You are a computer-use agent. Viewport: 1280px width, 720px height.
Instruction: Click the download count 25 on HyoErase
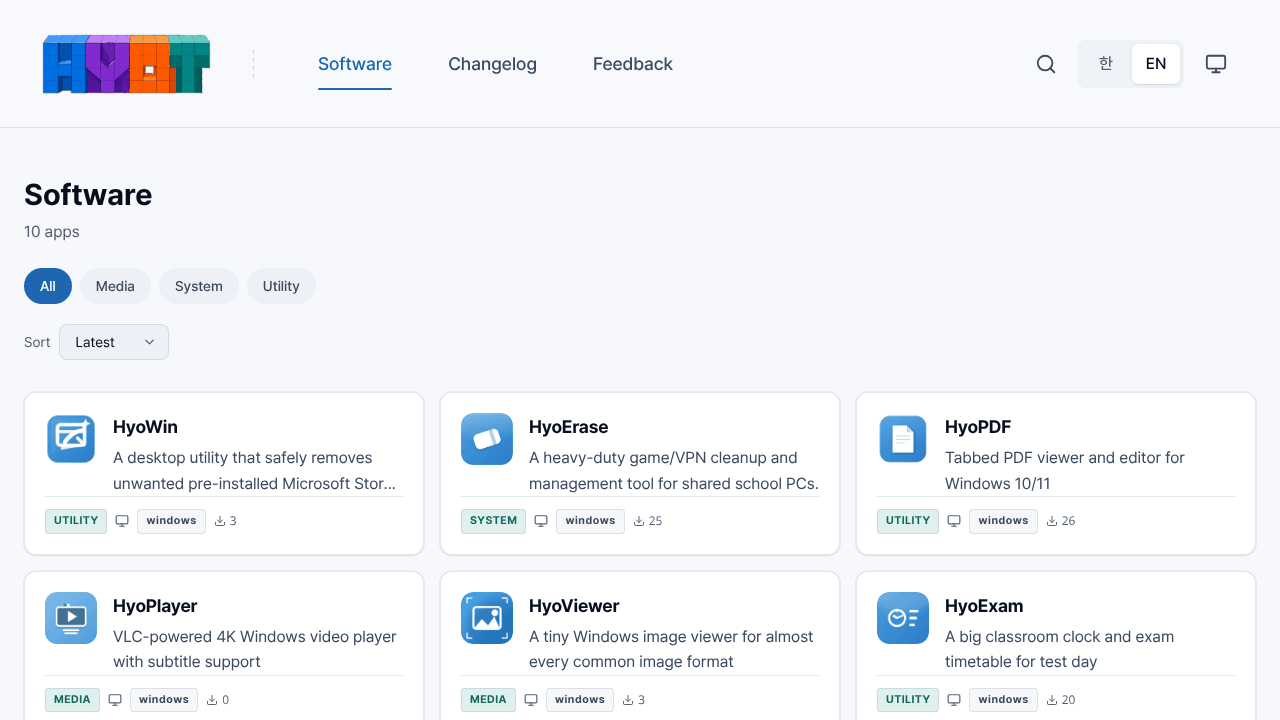(x=656, y=521)
